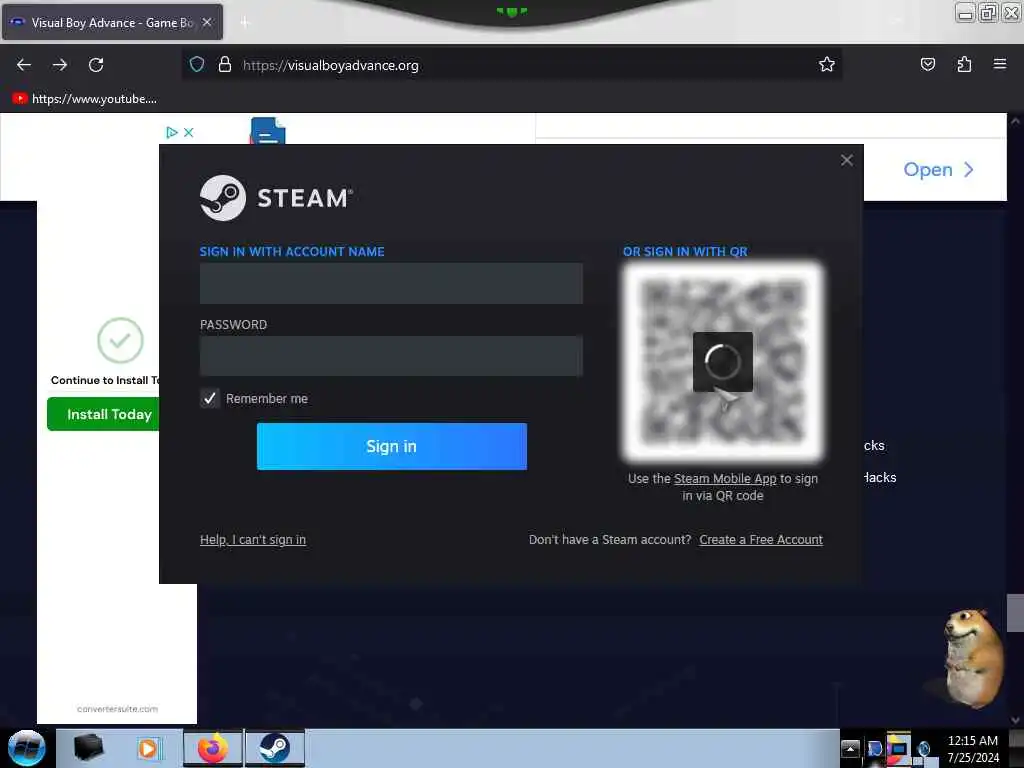Click the page vertical scrollbar thumb

pos(1015,613)
